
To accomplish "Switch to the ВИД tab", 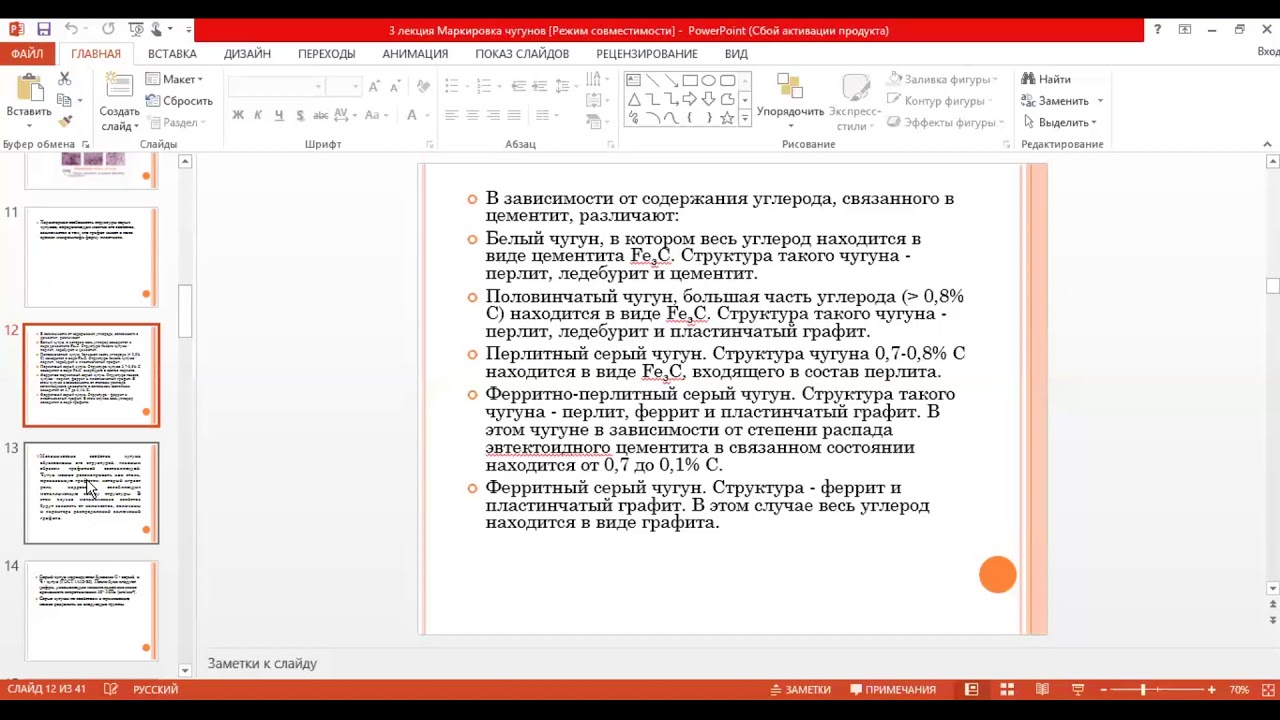I will pyautogui.click(x=736, y=53).
